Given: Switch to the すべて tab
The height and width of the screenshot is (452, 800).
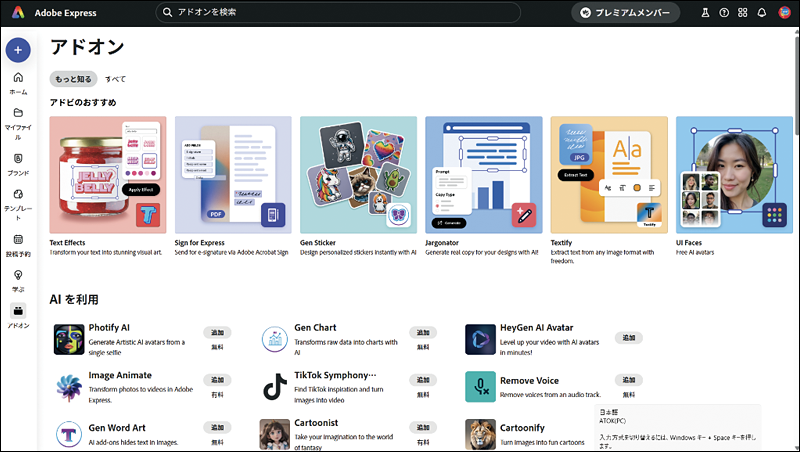Looking at the screenshot, I should [x=115, y=79].
